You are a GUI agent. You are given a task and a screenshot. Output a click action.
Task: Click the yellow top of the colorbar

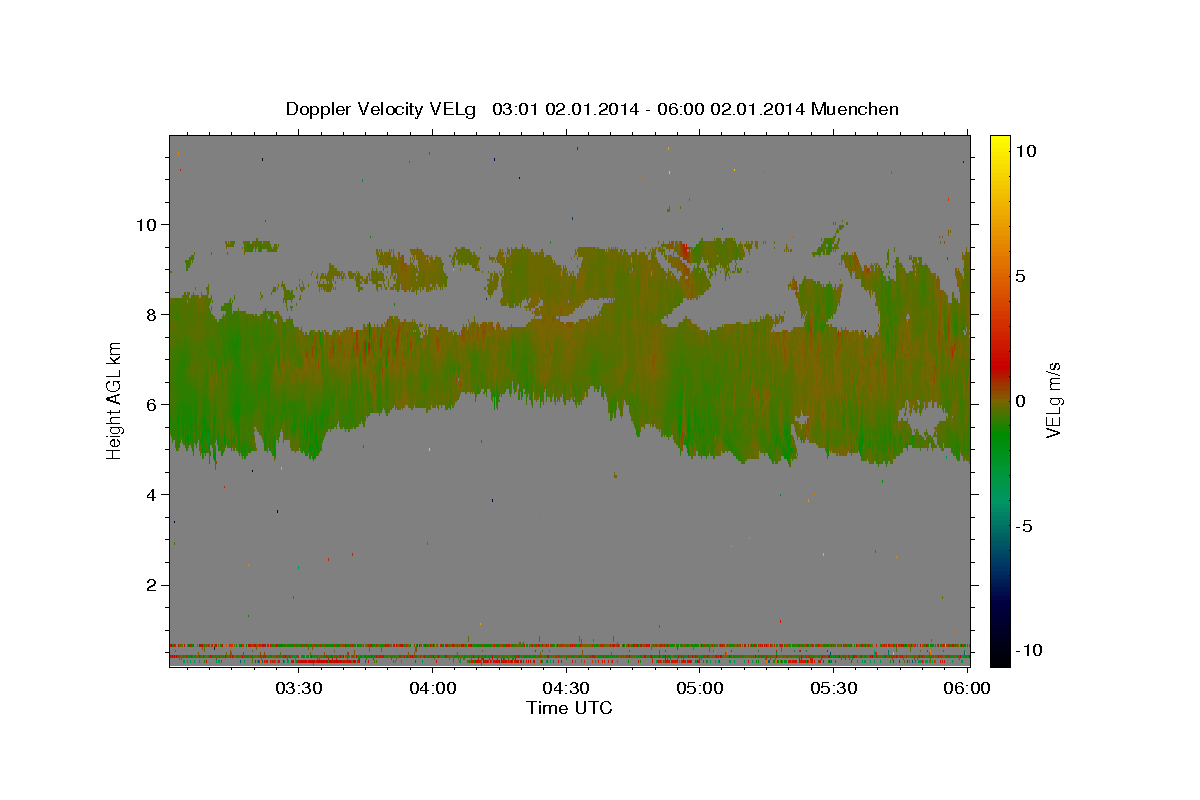[x=1000, y=145]
